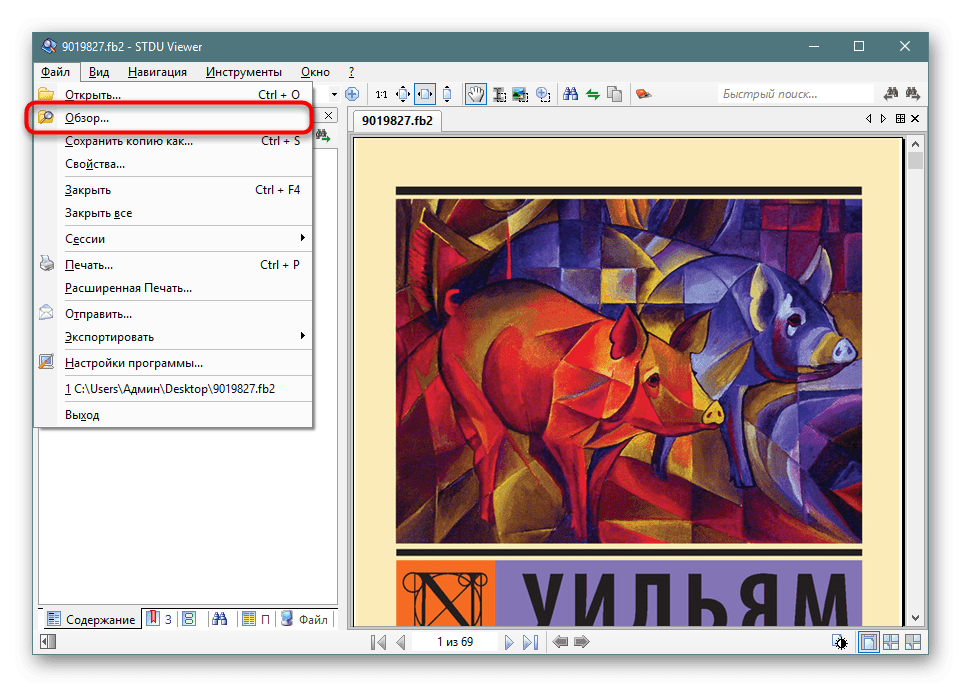Set zoom to actual size 1:1
961x687 pixels.
(381, 95)
